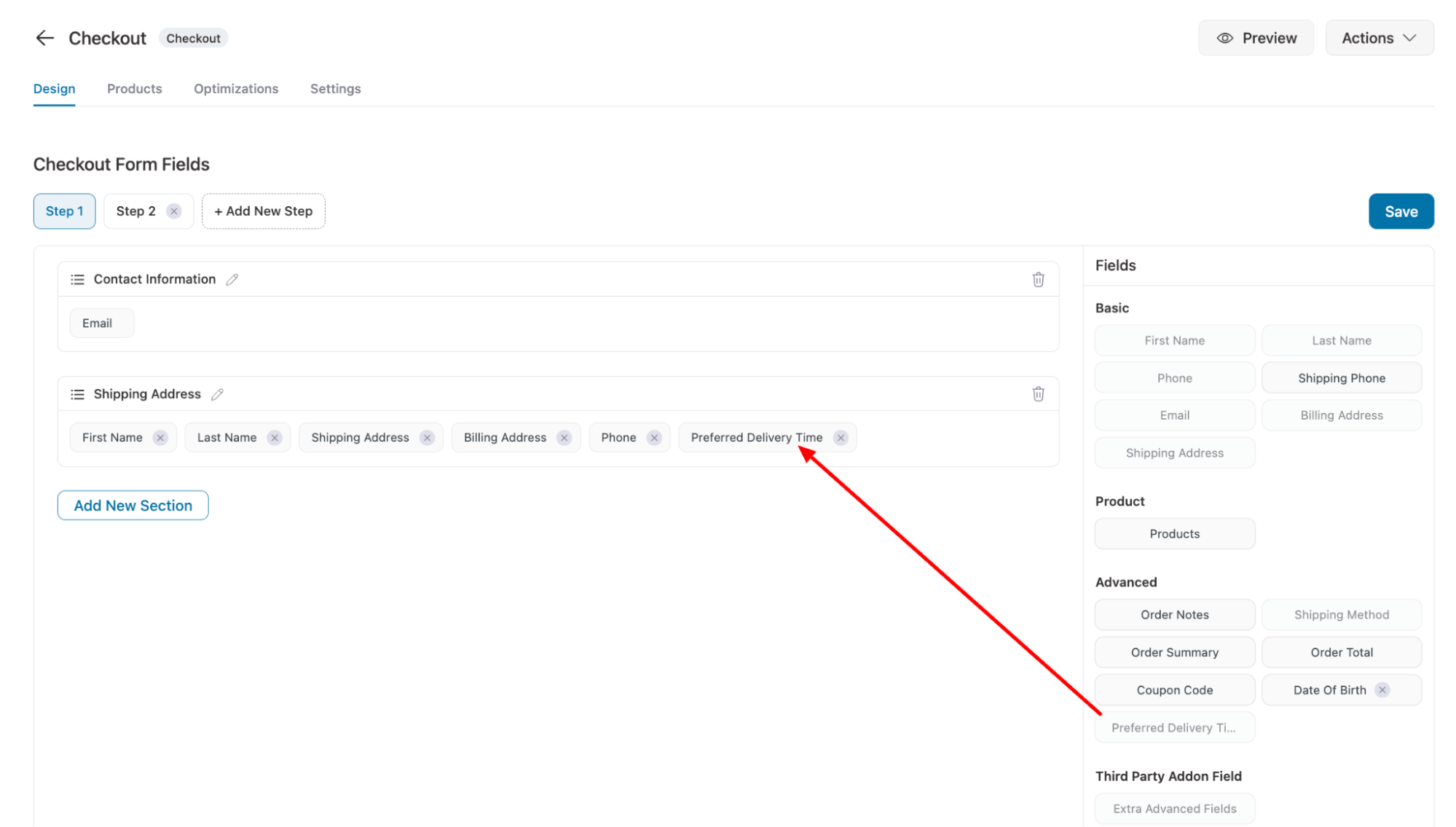Click the eye icon in Preview button

point(1224,38)
